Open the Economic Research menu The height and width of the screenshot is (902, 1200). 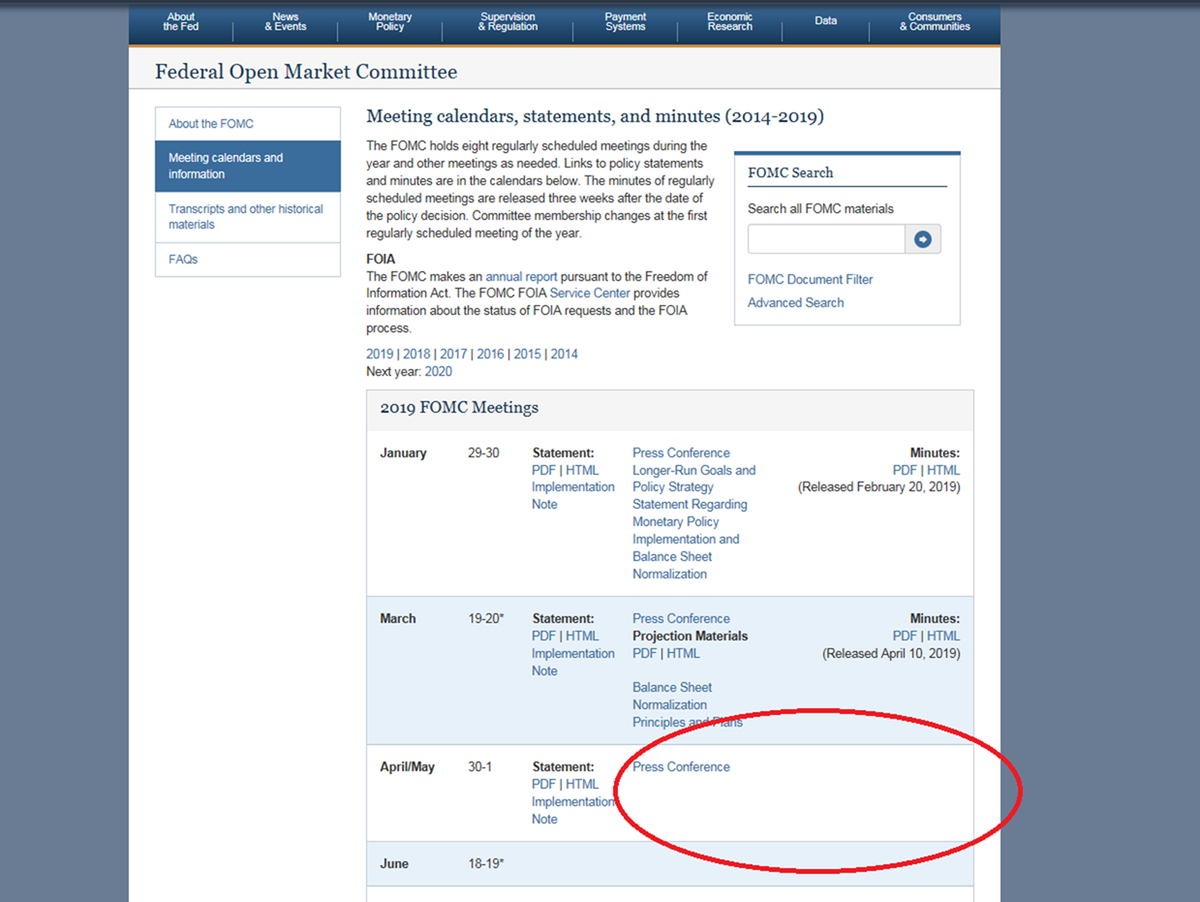pos(730,22)
